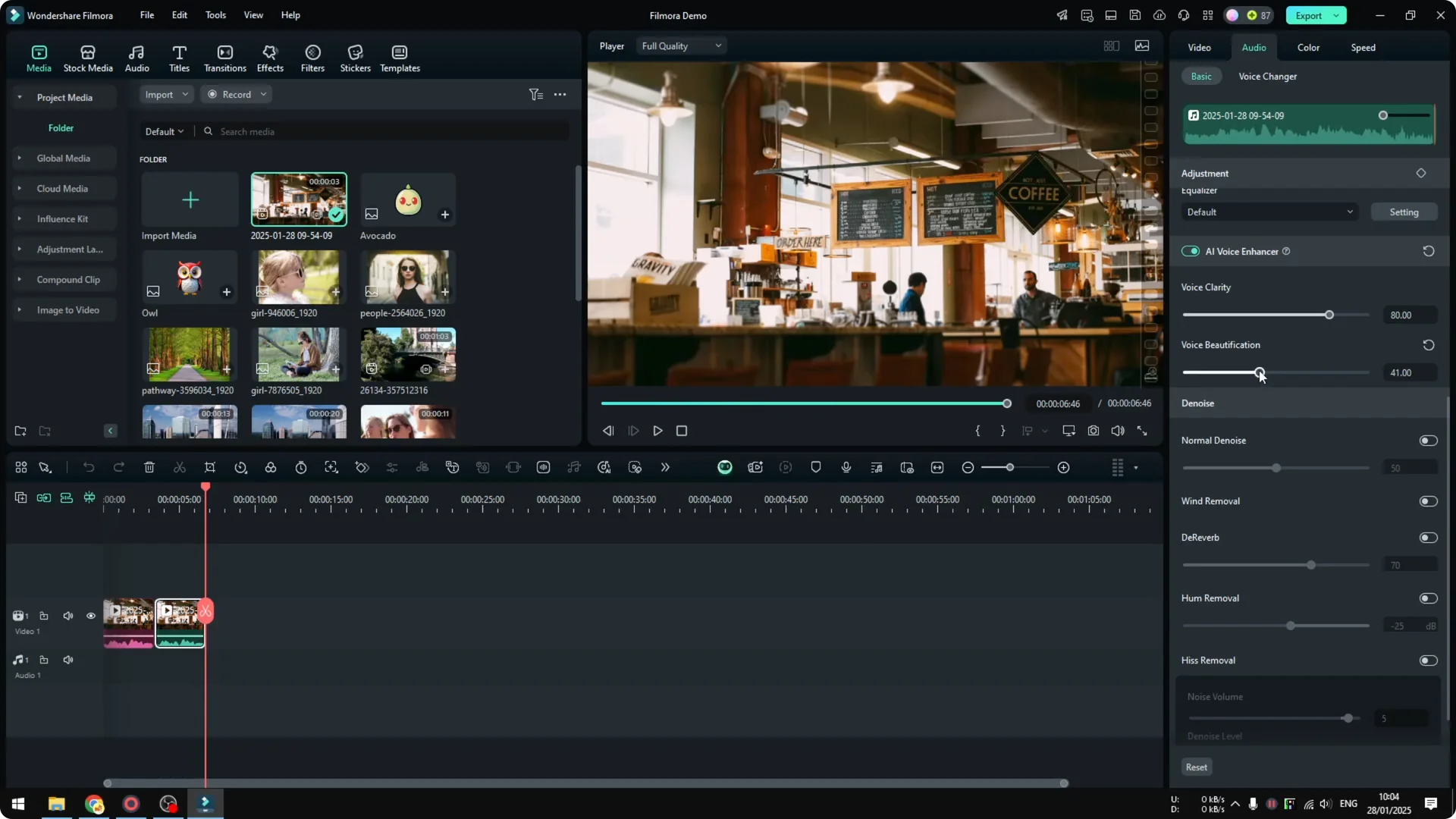The width and height of the screenshot is (1456, 819).
Task: Click the voice-over microphone icon
Action: [x=846, y=467]
